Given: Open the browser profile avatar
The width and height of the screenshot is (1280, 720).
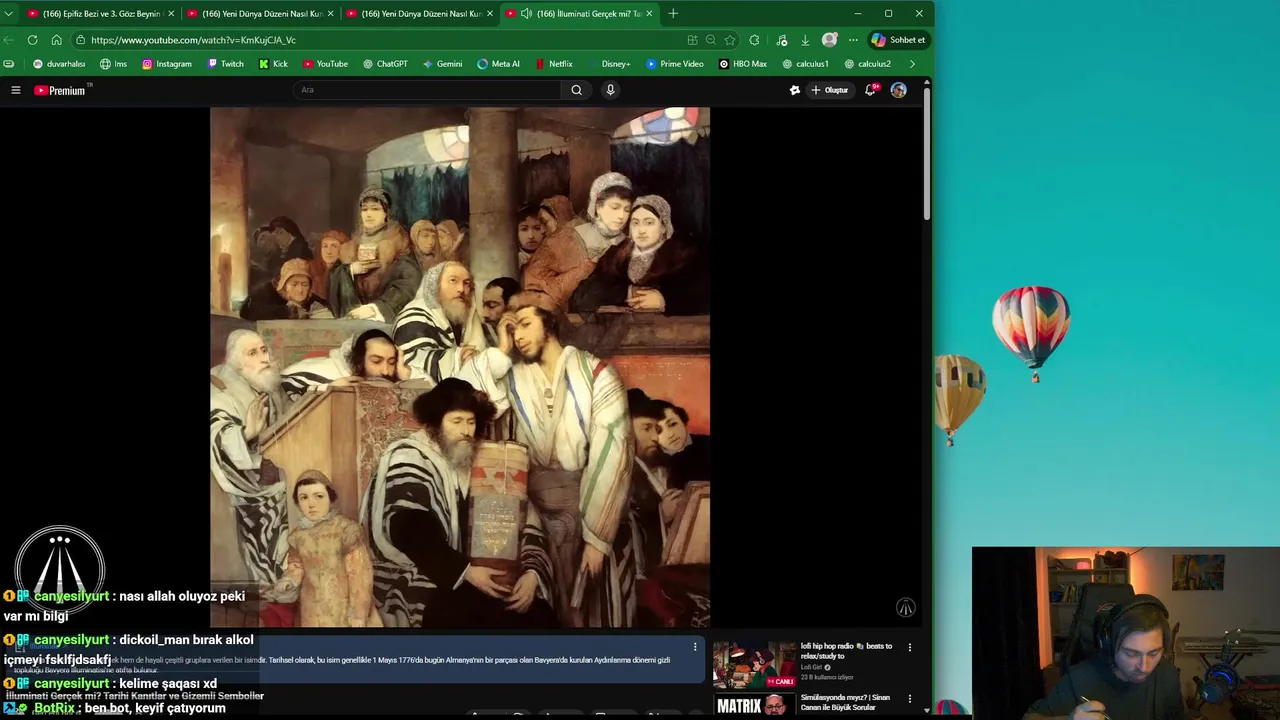Looking at the screenshot, I should tap(829, 40).
